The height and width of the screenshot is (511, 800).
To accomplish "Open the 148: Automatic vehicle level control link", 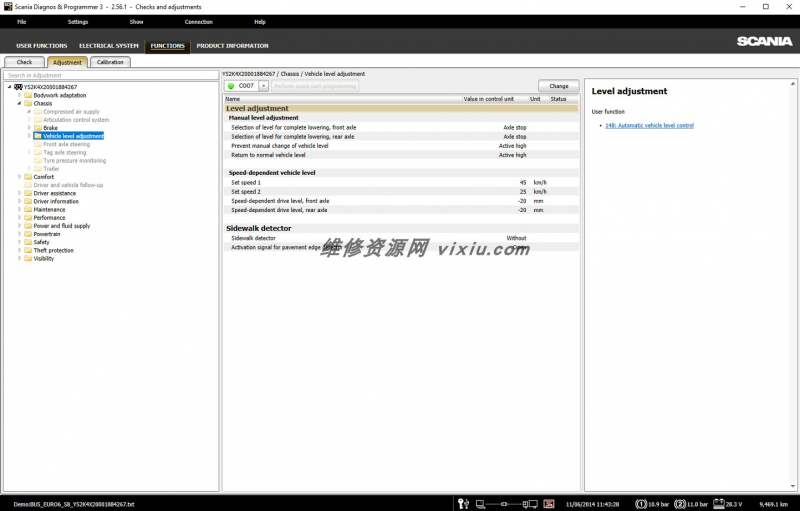I will click(649, 125).
